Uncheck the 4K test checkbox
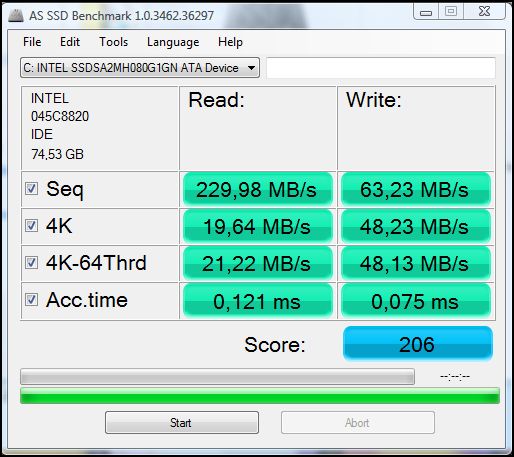Image resolution: width=514 pixels, height=457 pixels. coord(31,226)
